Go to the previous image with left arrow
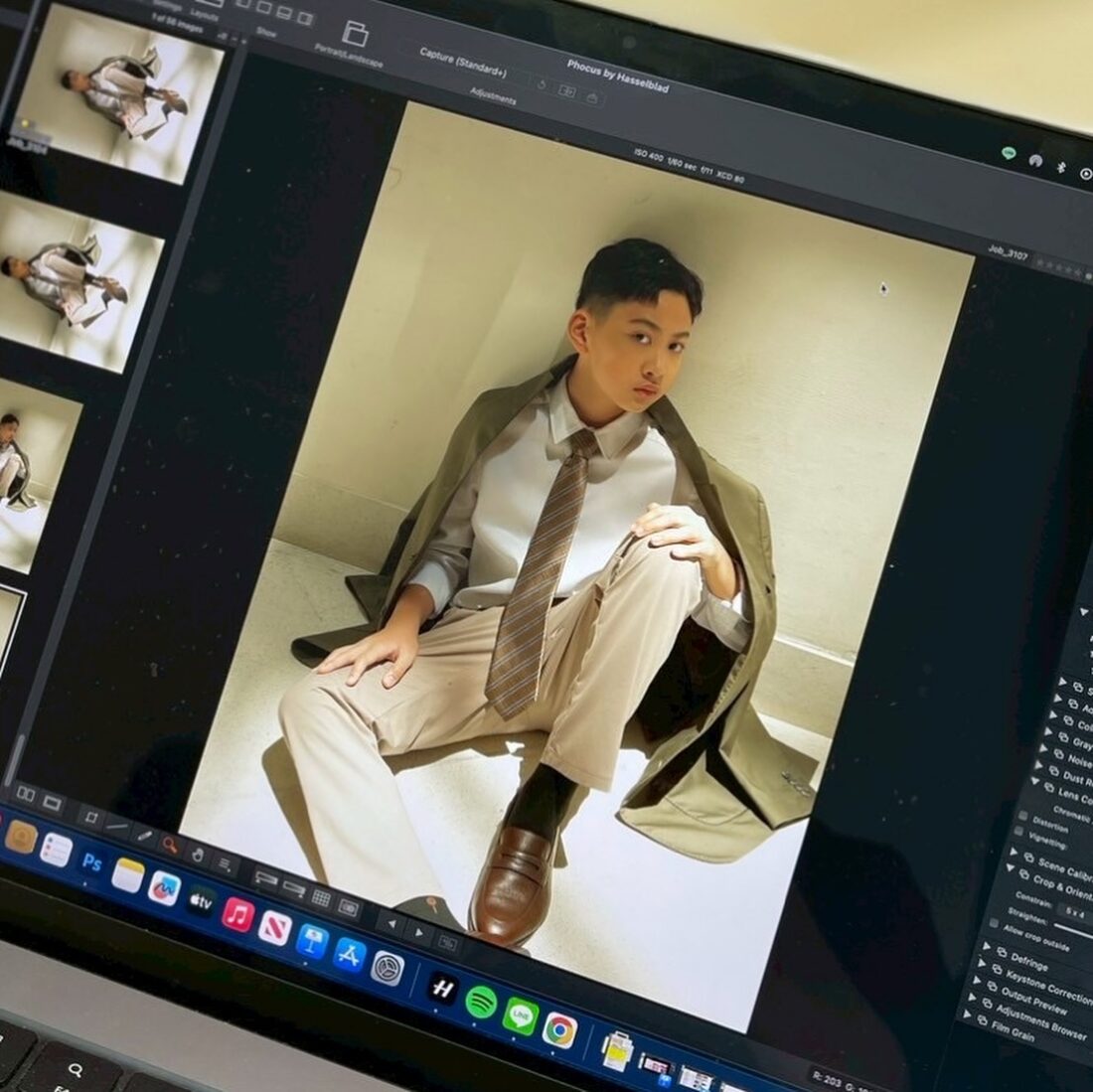The height and width of the screenshot is (1092, 1093). (391, 923)
